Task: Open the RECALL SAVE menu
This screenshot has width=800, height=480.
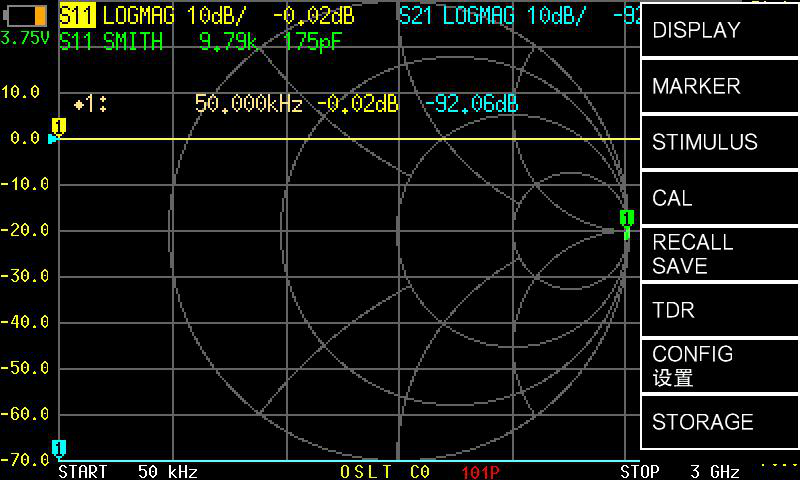Action: coord(720,254)
